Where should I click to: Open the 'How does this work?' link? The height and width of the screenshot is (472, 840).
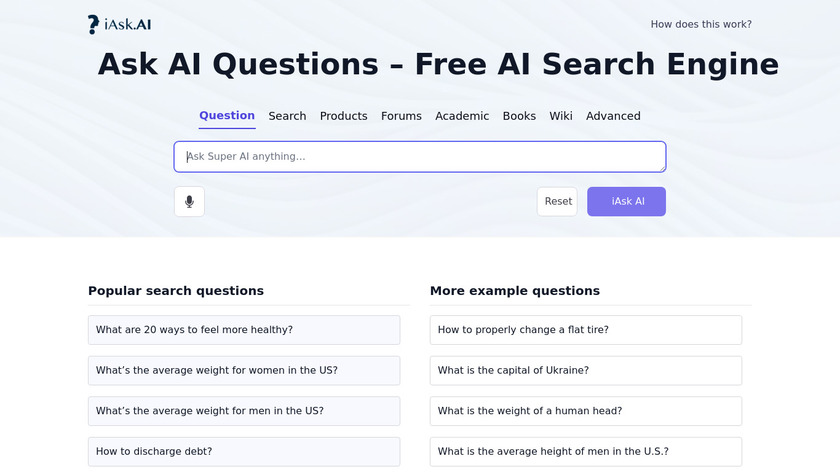coord(700,24)
